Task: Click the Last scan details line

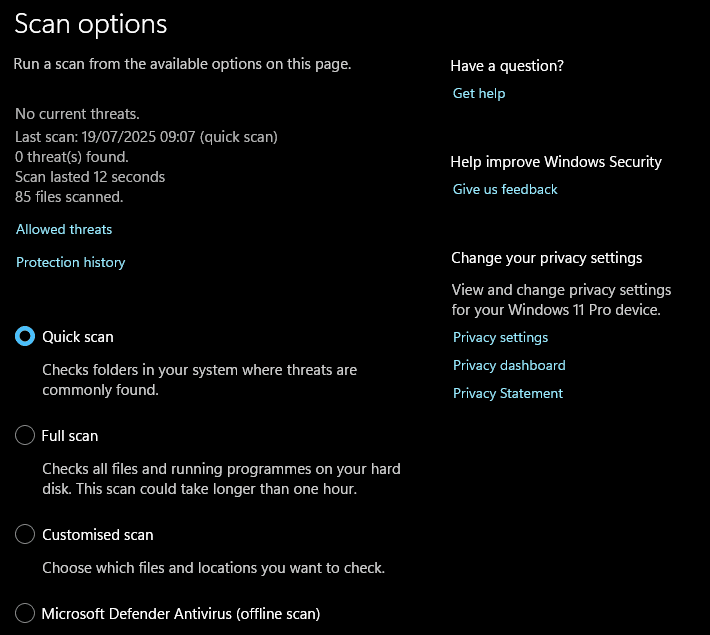Action: (x=146, y=137)
